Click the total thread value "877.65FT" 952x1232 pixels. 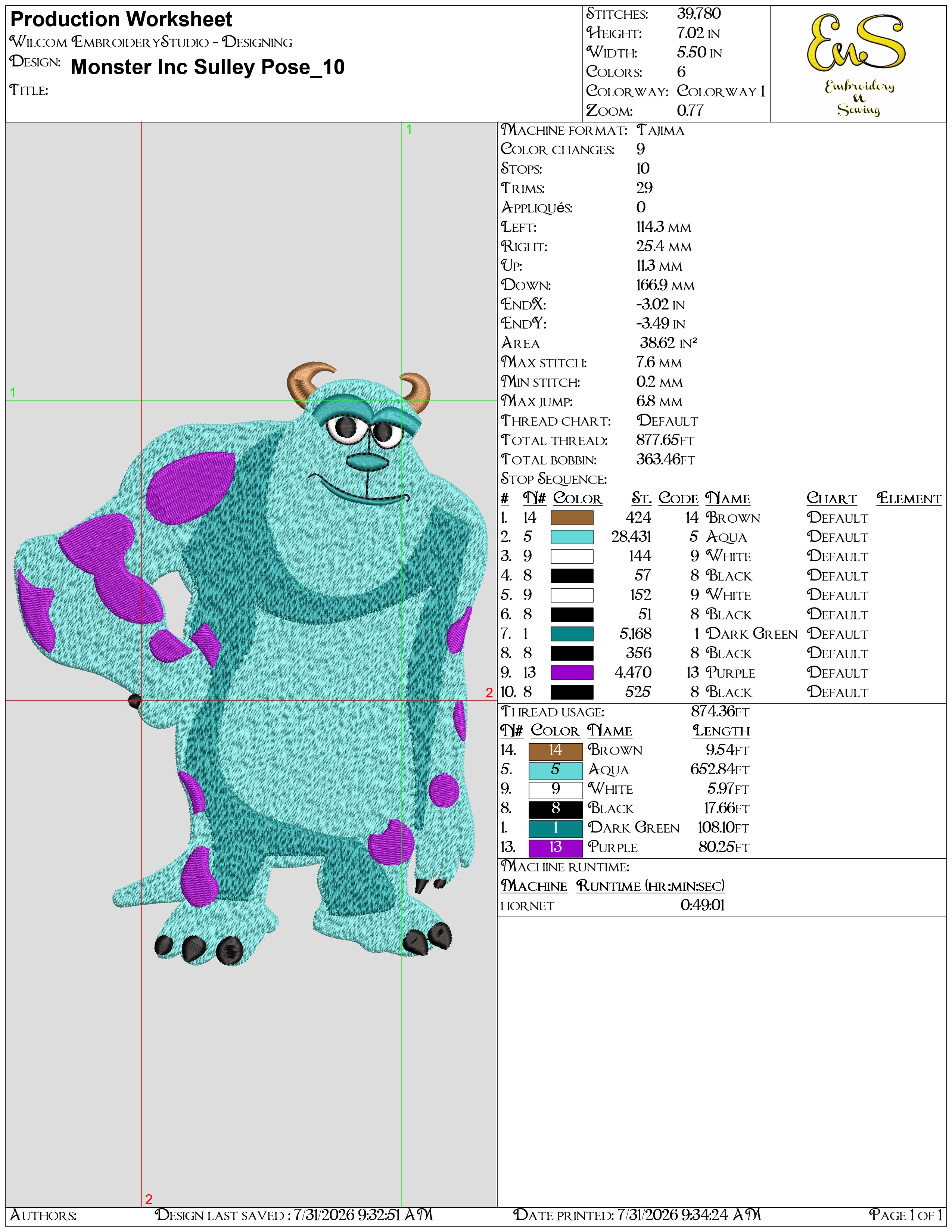coord(666,440)
